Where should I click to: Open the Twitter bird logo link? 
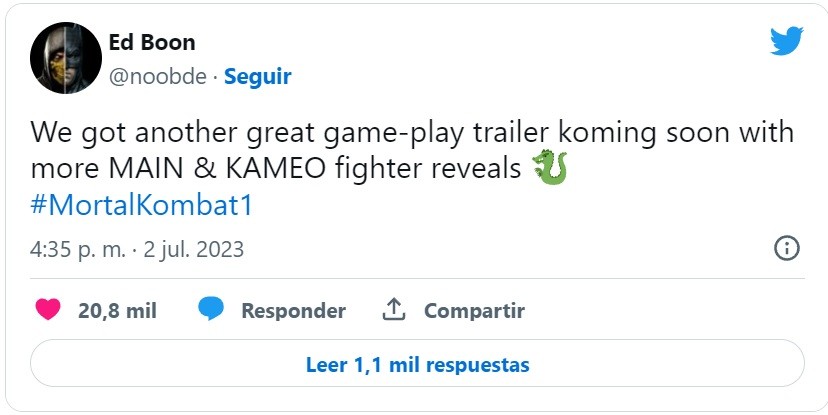[x=786, y=40]
